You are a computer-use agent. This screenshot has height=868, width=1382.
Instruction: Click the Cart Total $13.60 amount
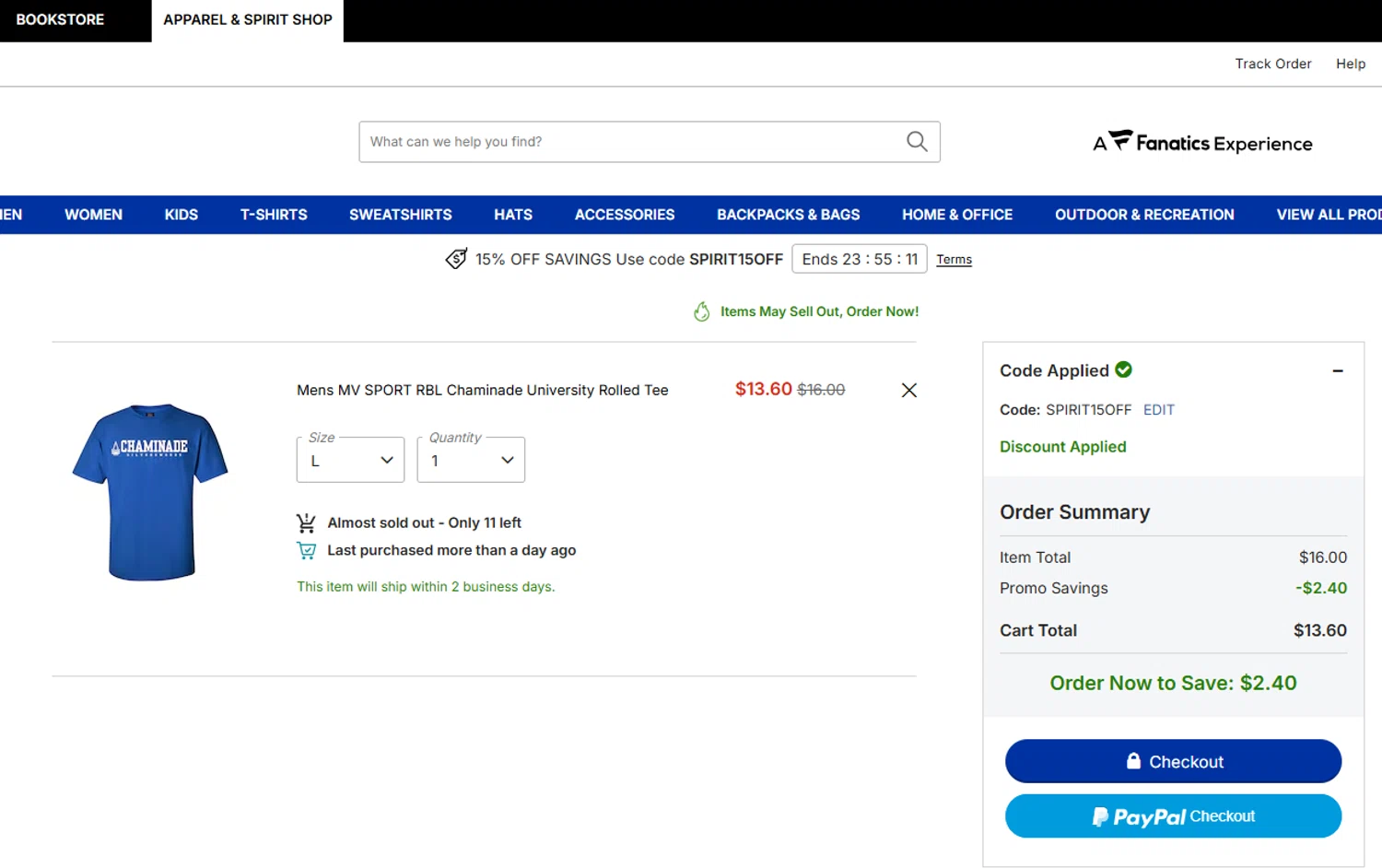click(1319, 630)
